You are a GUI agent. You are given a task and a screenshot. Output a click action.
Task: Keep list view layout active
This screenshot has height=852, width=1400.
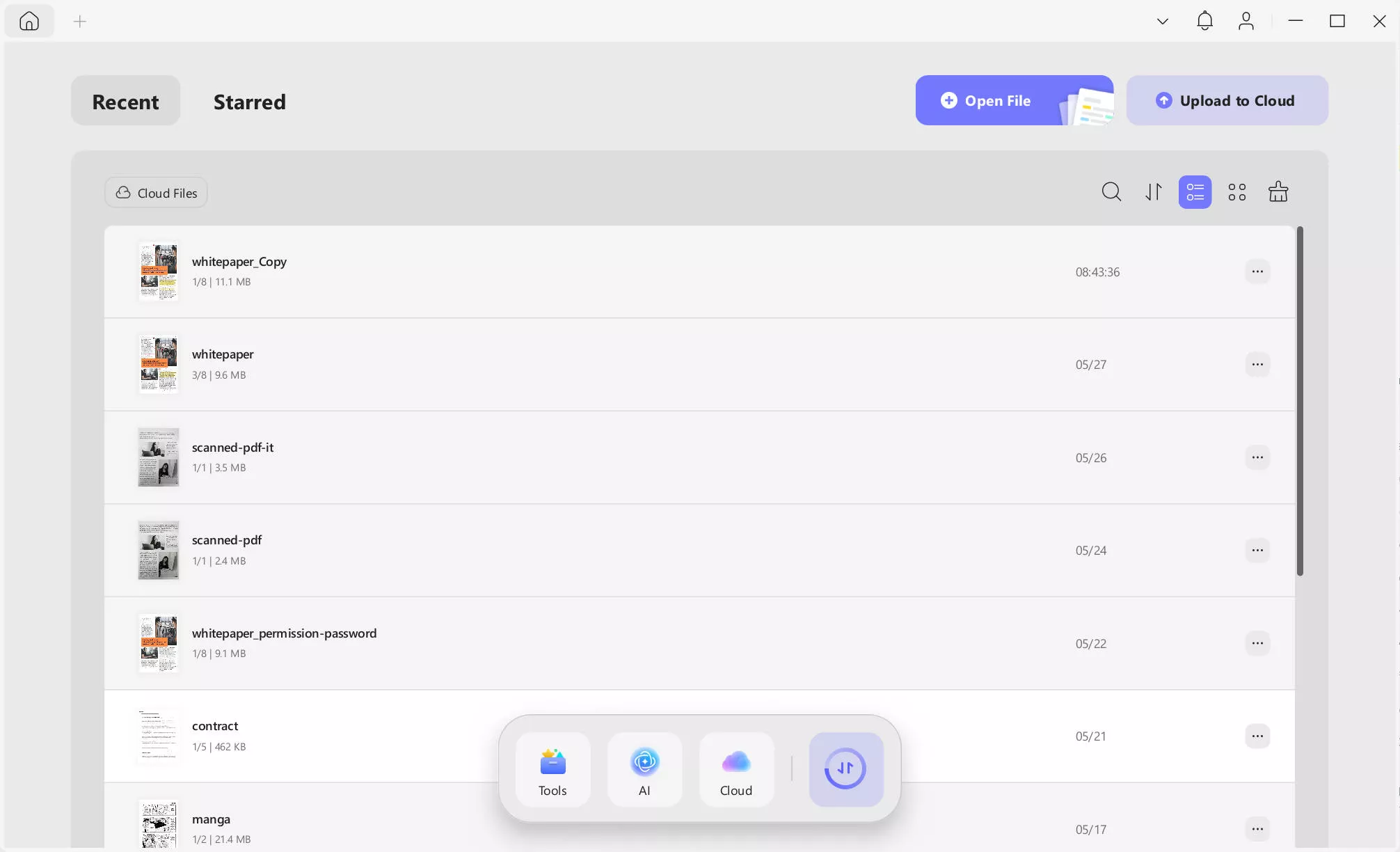[1194, 192]
